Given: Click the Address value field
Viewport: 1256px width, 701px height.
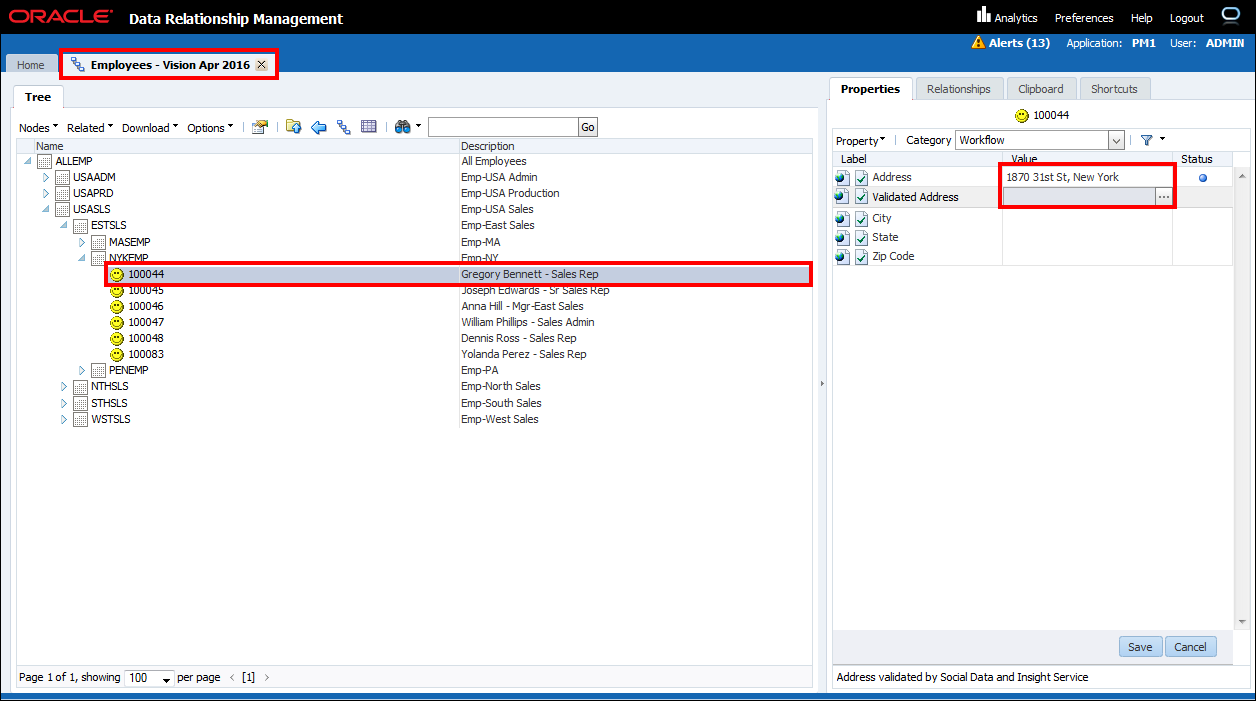Looking at the screenshot, I should 1087,177.
